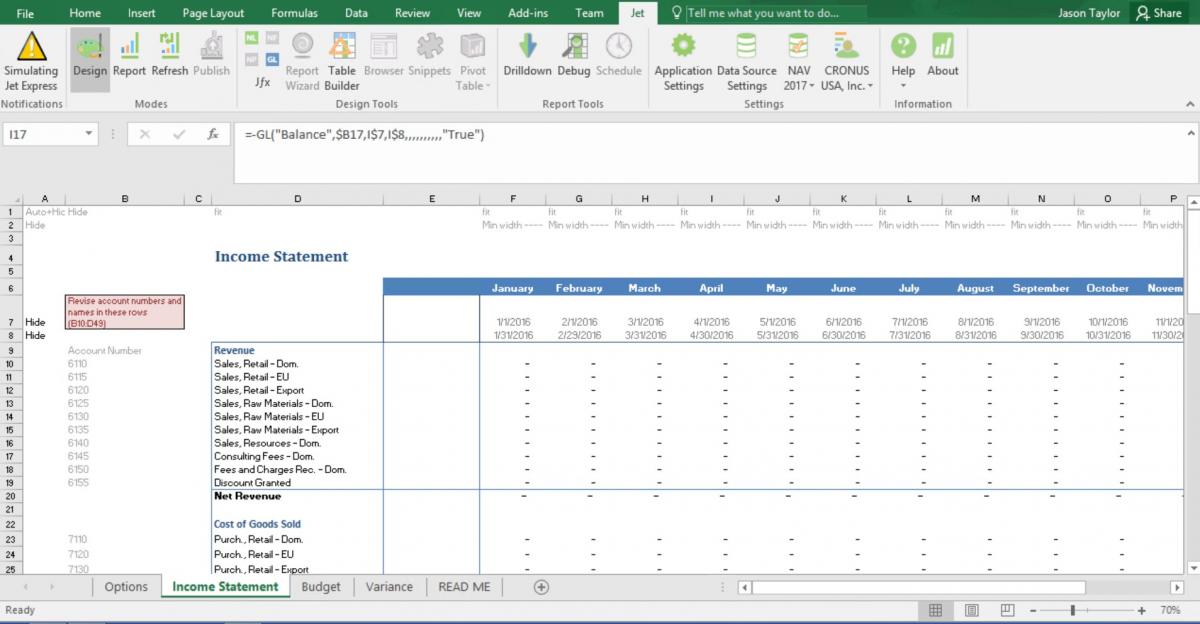Open Application Settings
The width and height of the screenshot is (1200, 624).
coord(683,60)
